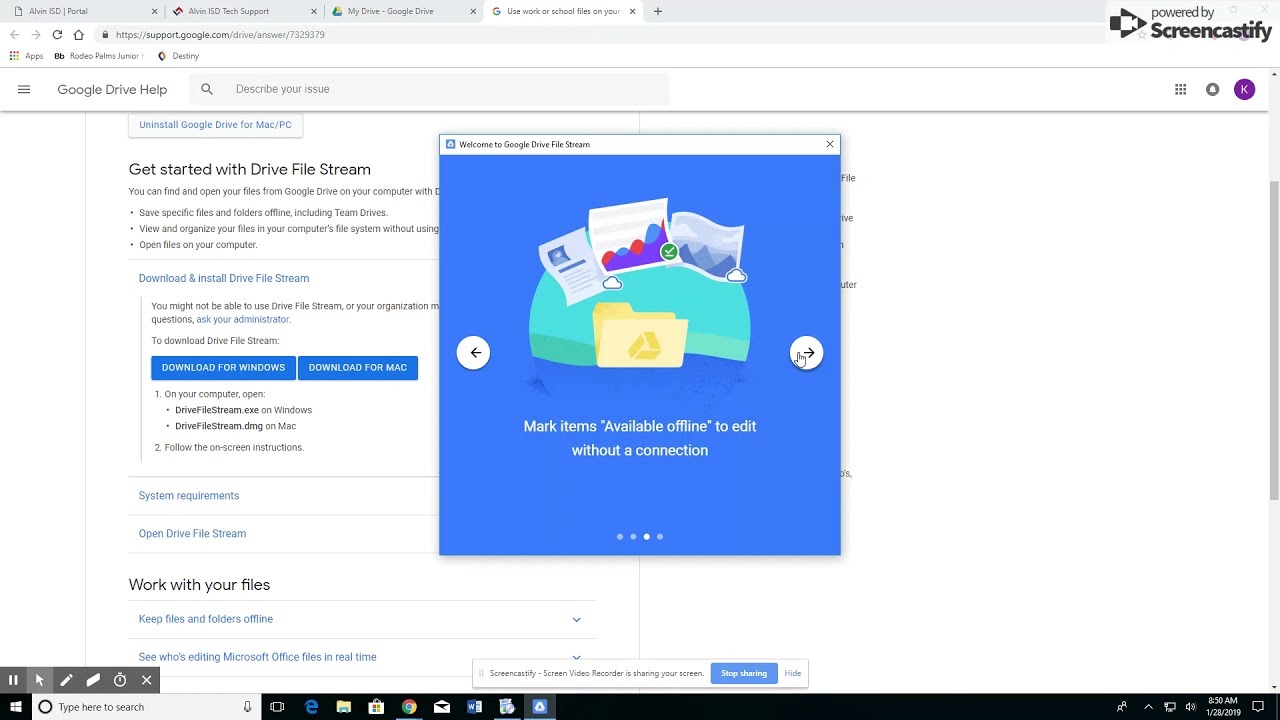The height and width of the screenshot is (720, 1280).
Task: Go to next slide in File Stream welcome
Action: 807,353
